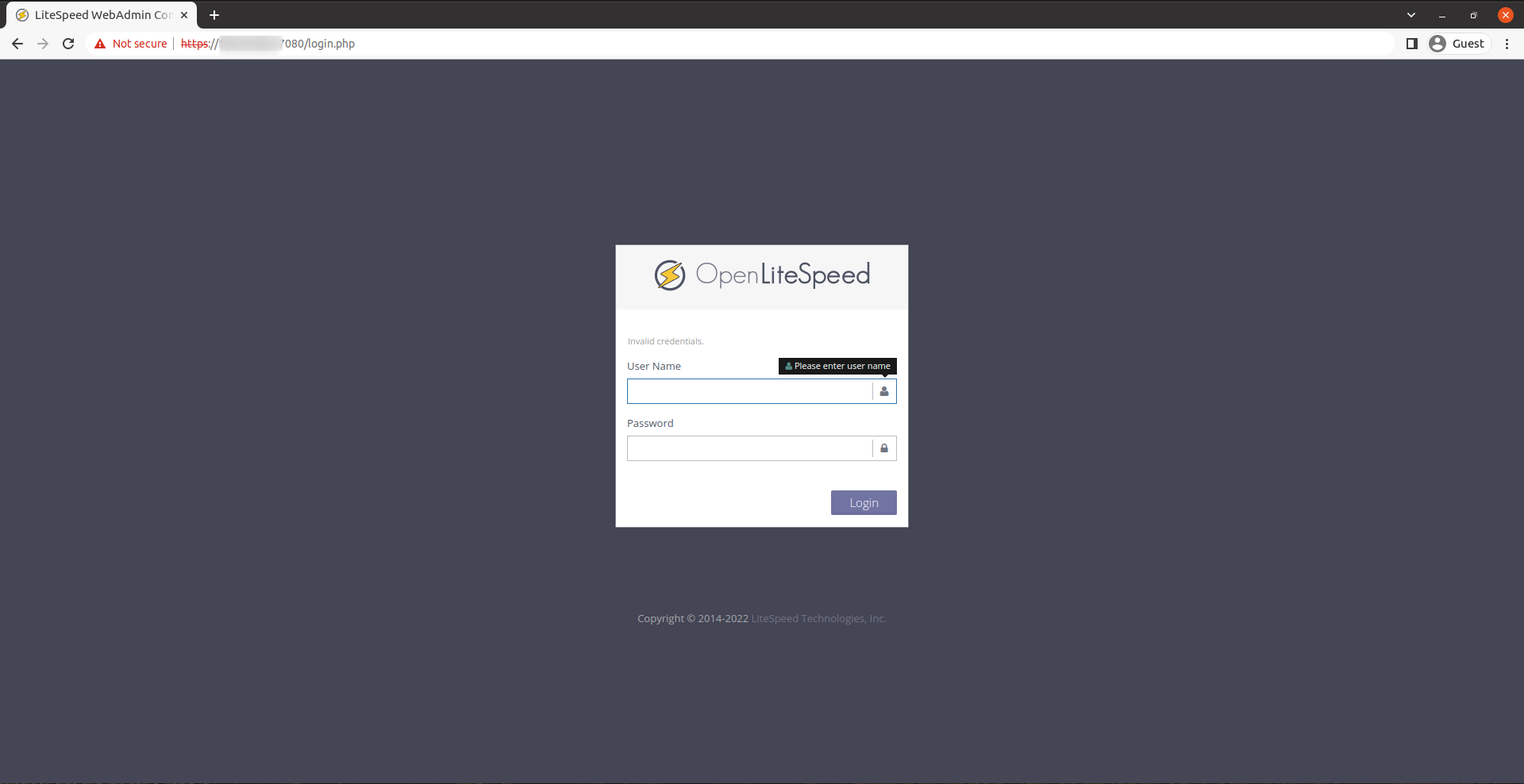Click the browser forward arrow

(43, 44)
